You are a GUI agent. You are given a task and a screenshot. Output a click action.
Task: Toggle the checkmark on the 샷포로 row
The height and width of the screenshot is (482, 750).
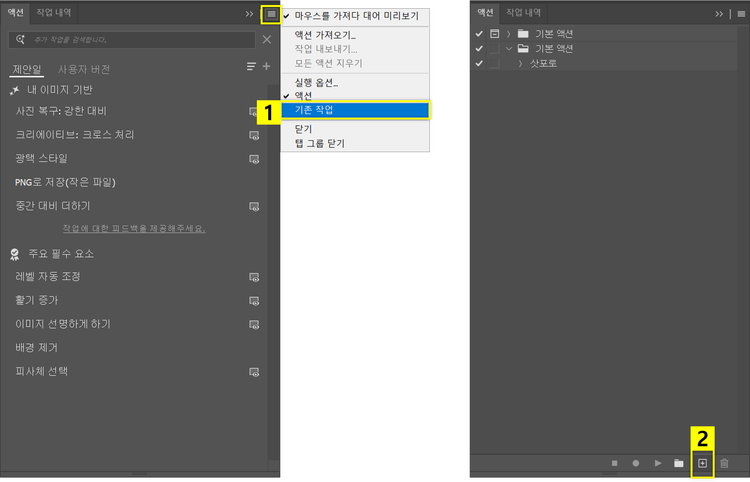click(x=479, y=63)
